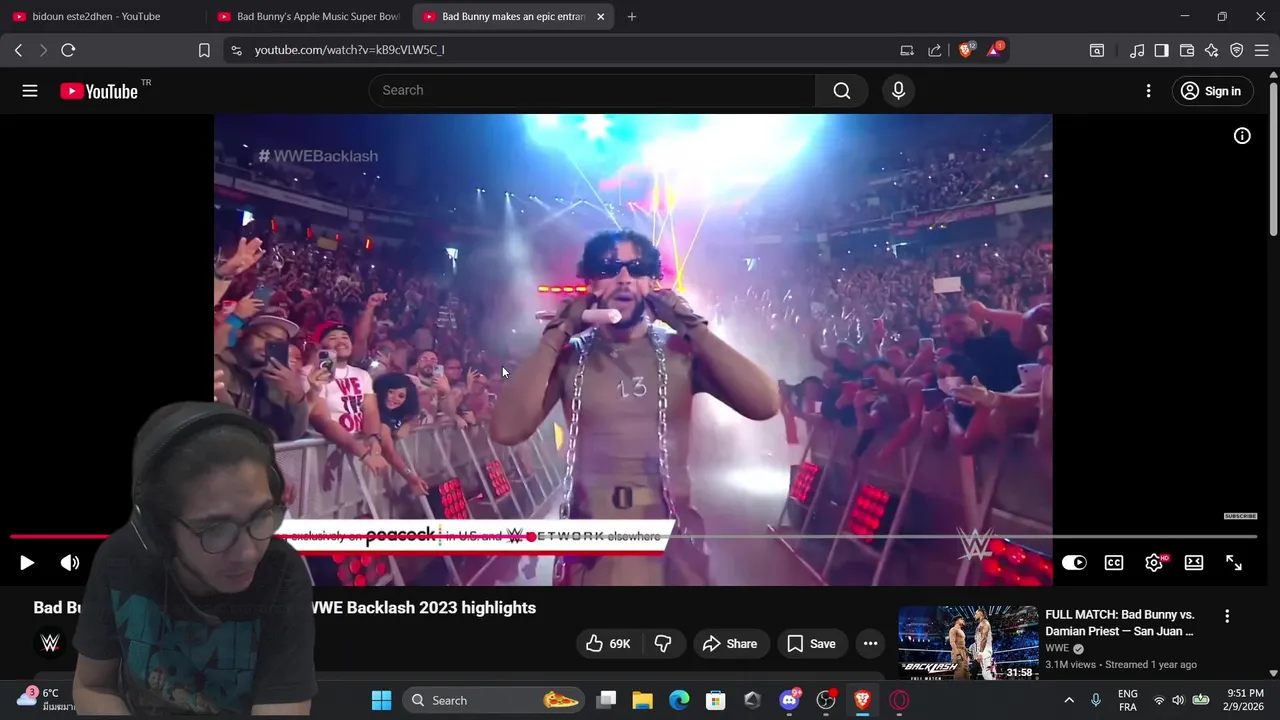Click the YouTube search input field

coord(592,91)
